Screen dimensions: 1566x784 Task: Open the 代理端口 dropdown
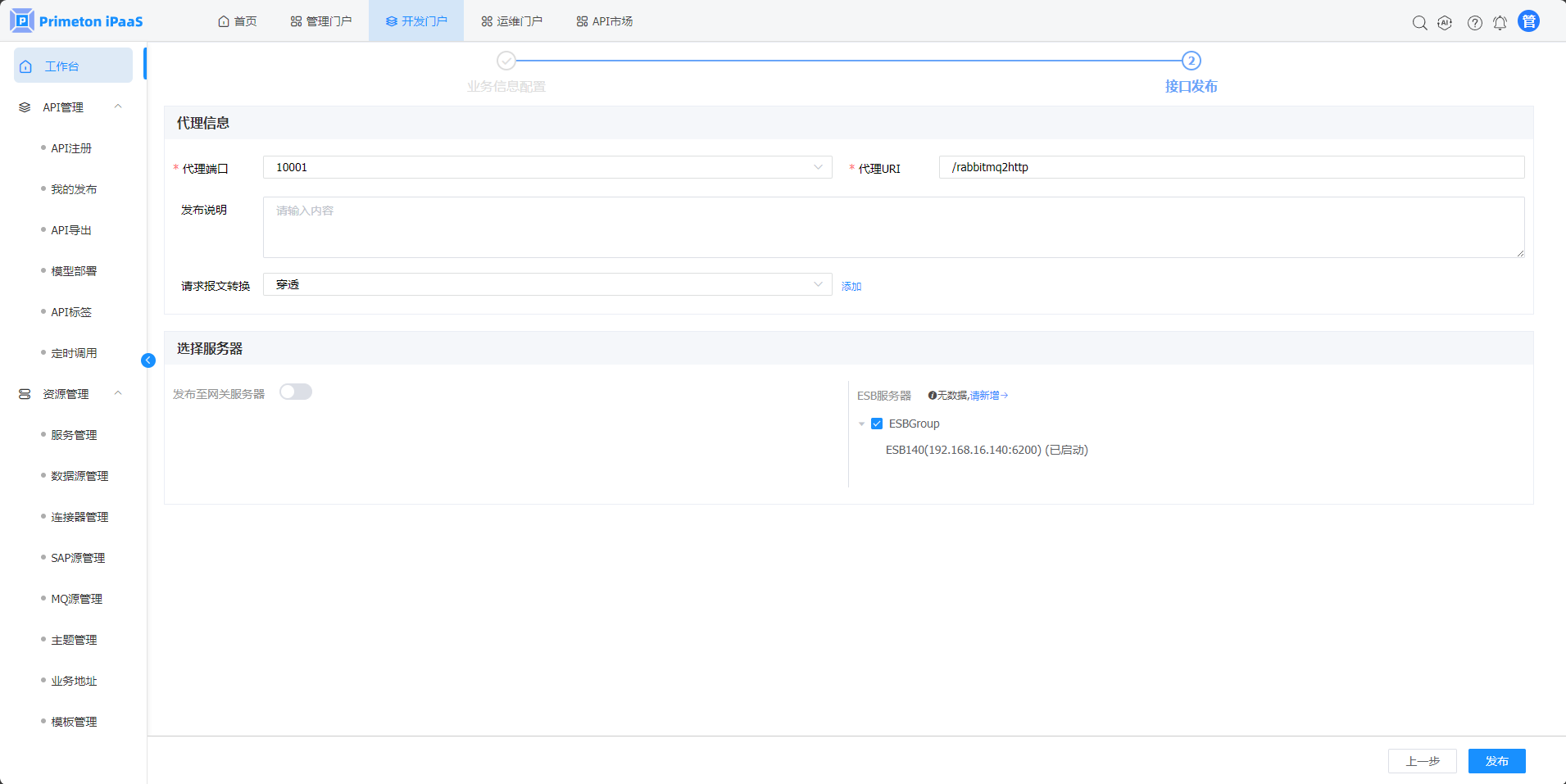tap(547, 167)
